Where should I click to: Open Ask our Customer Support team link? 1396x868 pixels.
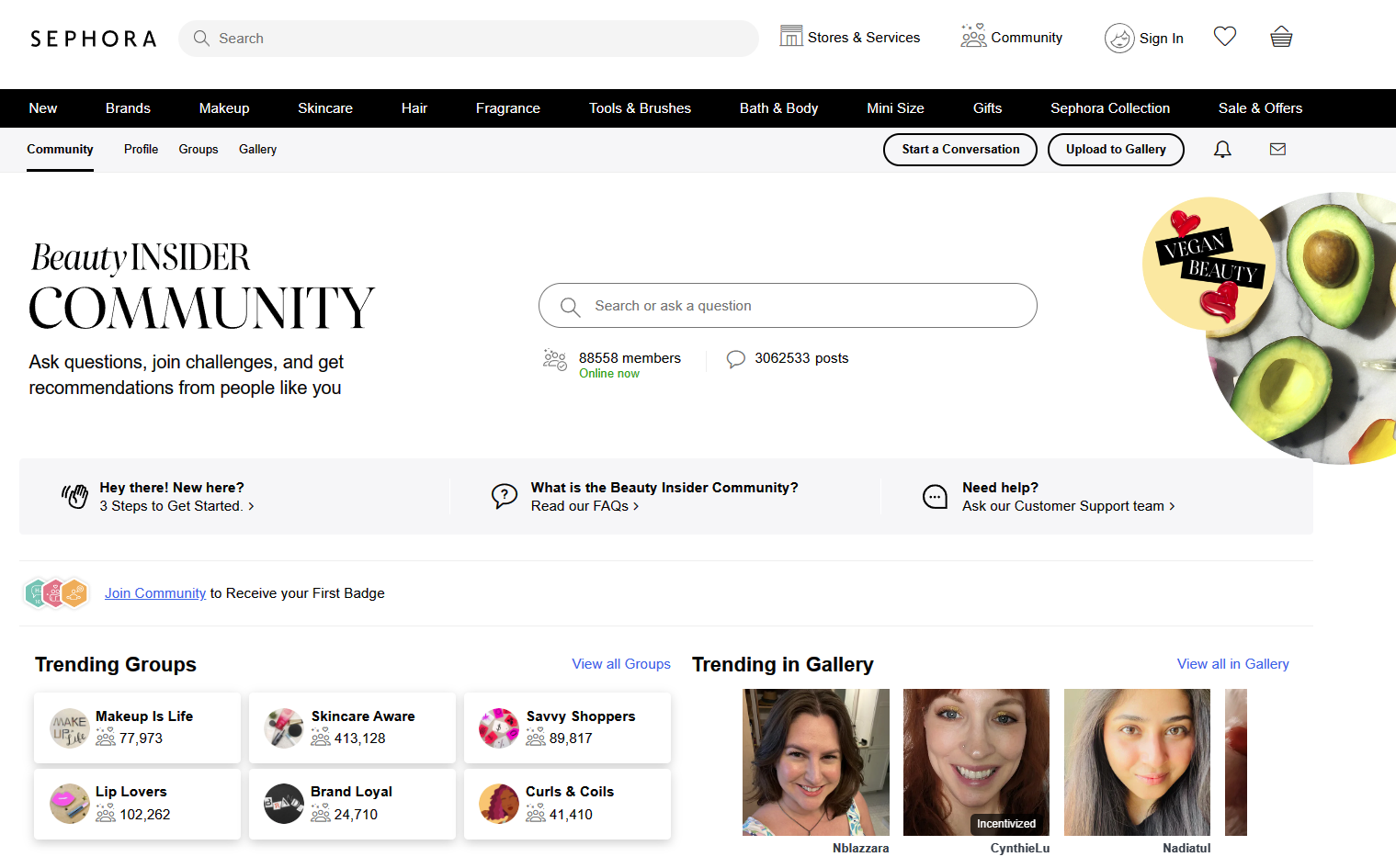(x=1068, y=506)
